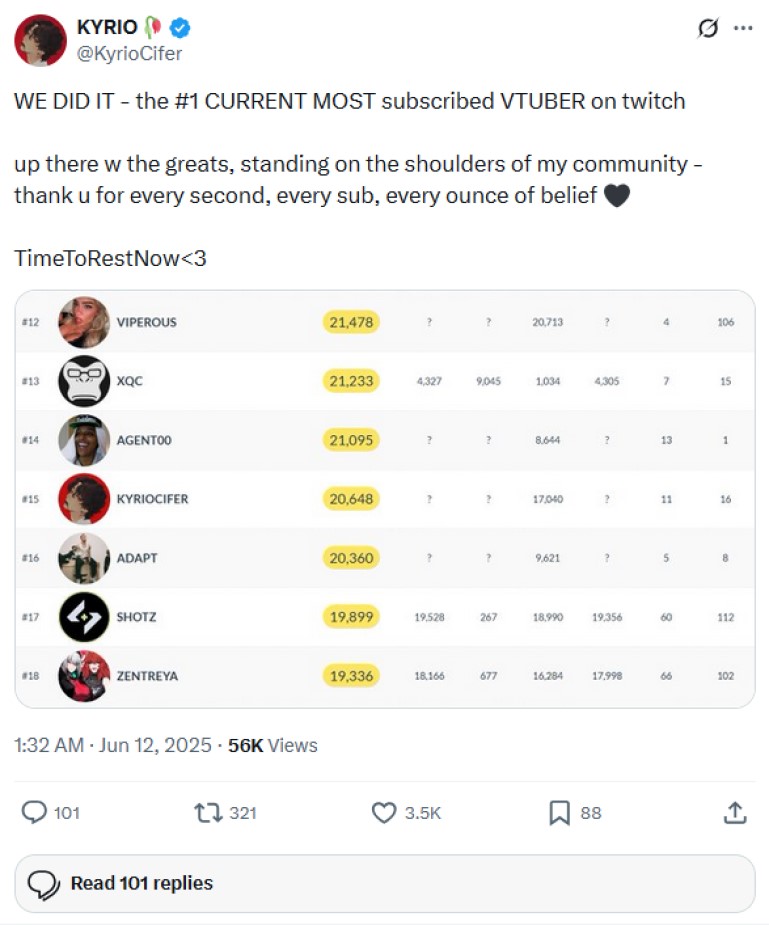Click the VIPEROUS avatar image
The image size is (769, 925).
click(x=84, y=322)
